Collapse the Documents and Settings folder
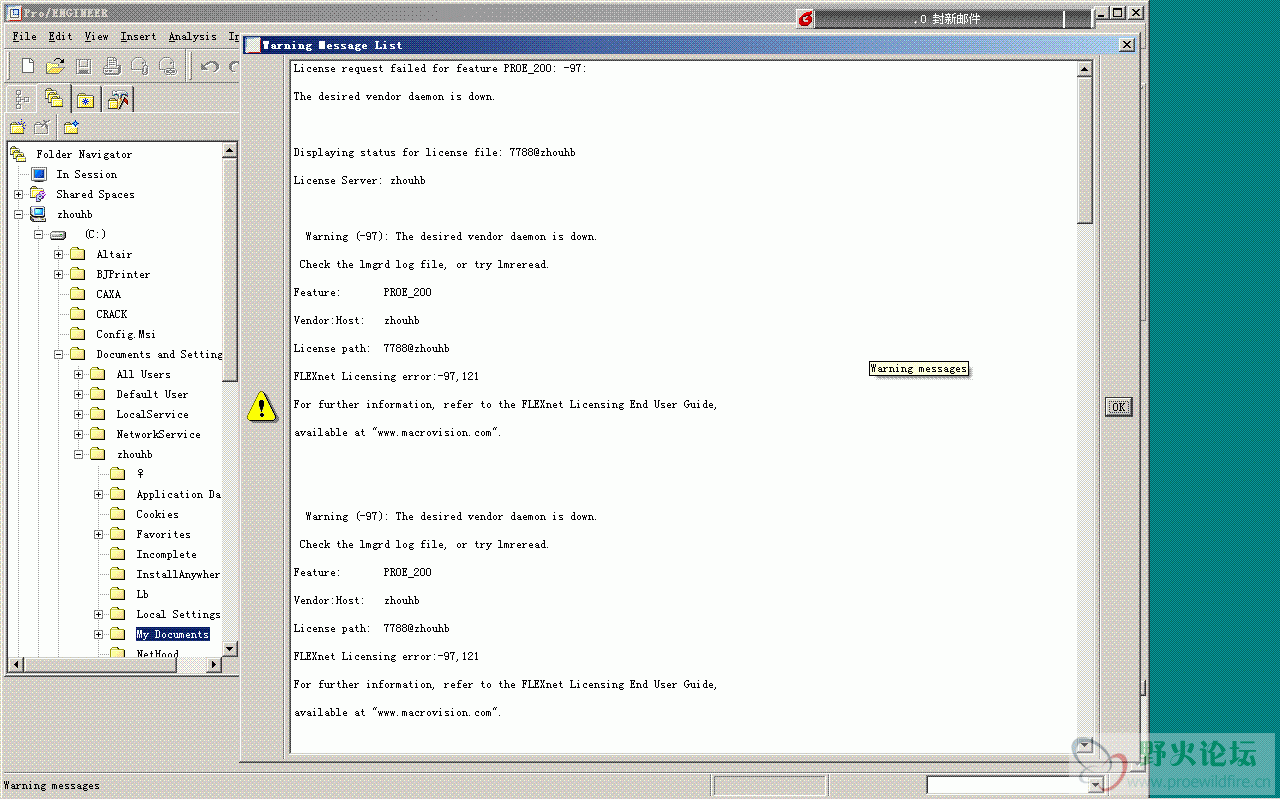Image resolution: width=1280 pixels, height=800 pixels. pyautogui.click(x=58, y=354)
